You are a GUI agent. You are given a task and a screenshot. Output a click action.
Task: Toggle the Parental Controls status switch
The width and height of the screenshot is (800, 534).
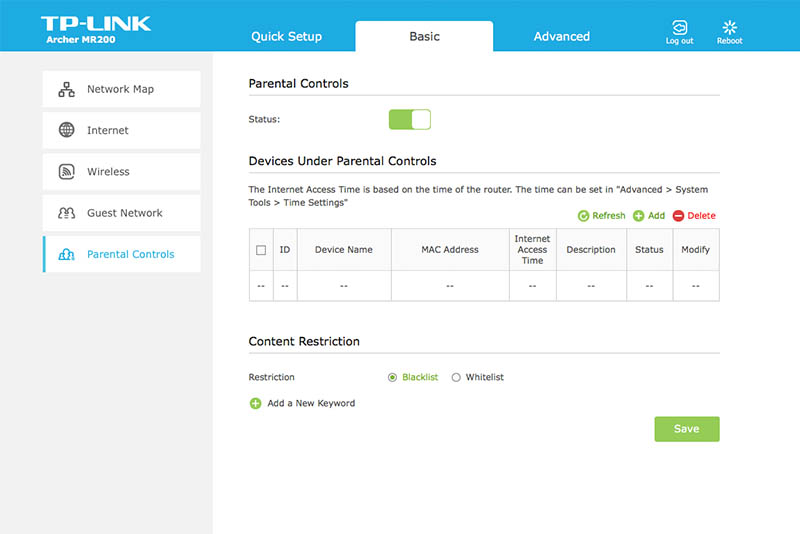(x=410, y=119)
